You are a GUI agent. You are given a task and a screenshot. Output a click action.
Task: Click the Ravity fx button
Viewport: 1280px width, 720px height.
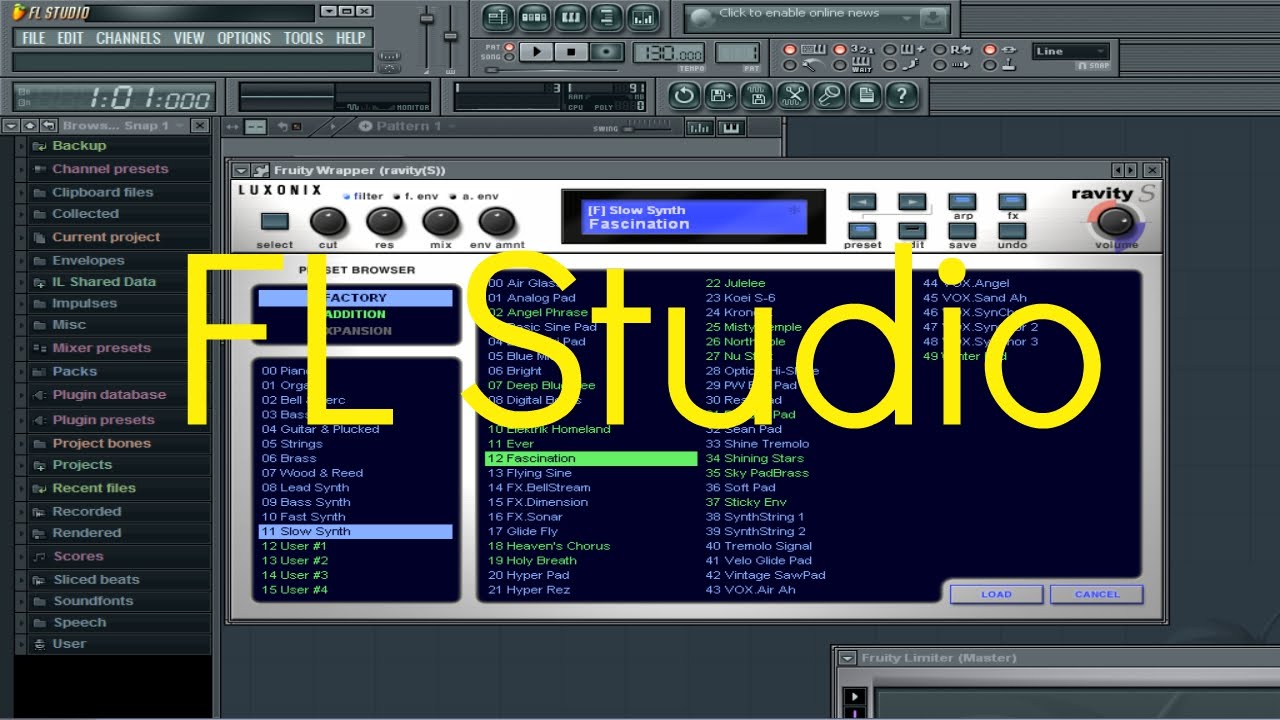point(1012,202)
